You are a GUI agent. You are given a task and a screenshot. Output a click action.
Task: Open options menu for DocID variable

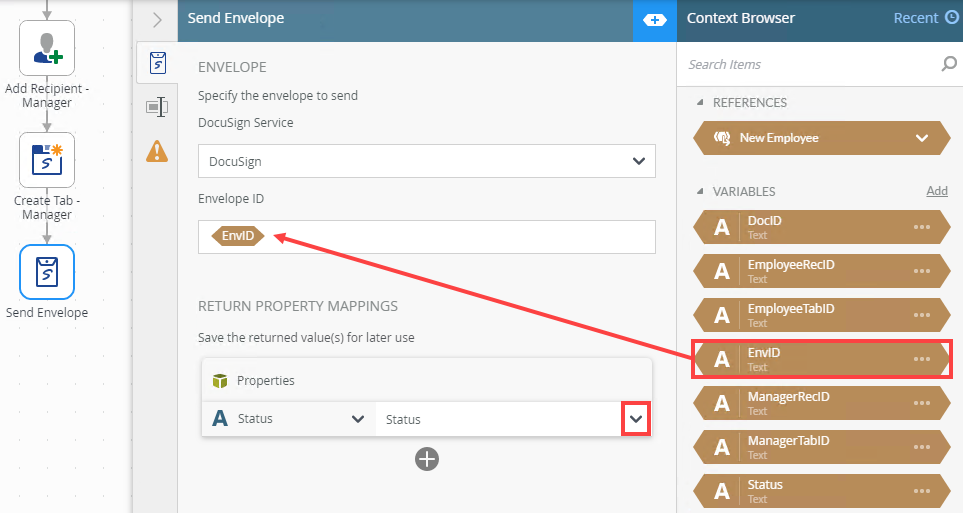(921, 227)
